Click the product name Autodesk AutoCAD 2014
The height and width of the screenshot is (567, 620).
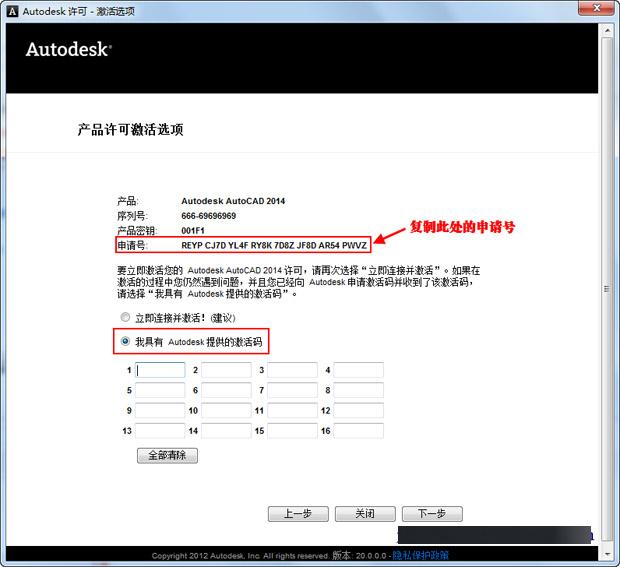233,201
